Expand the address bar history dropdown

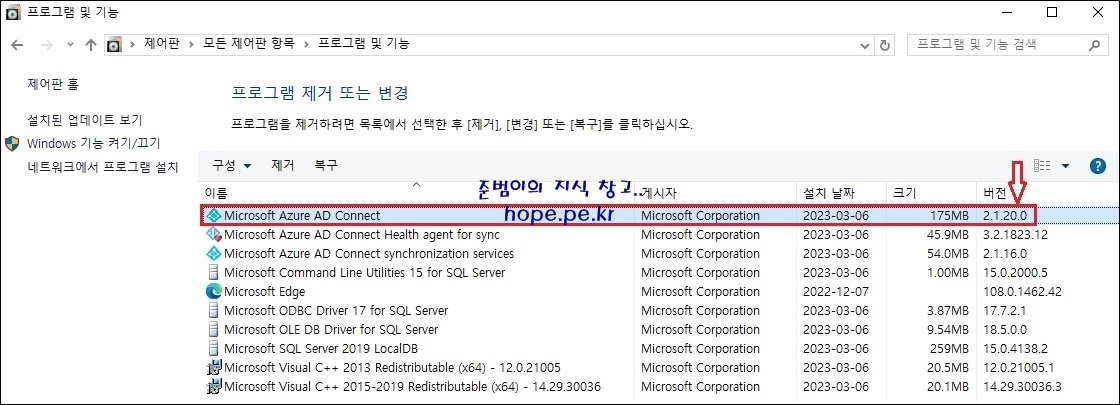[865, 44]
